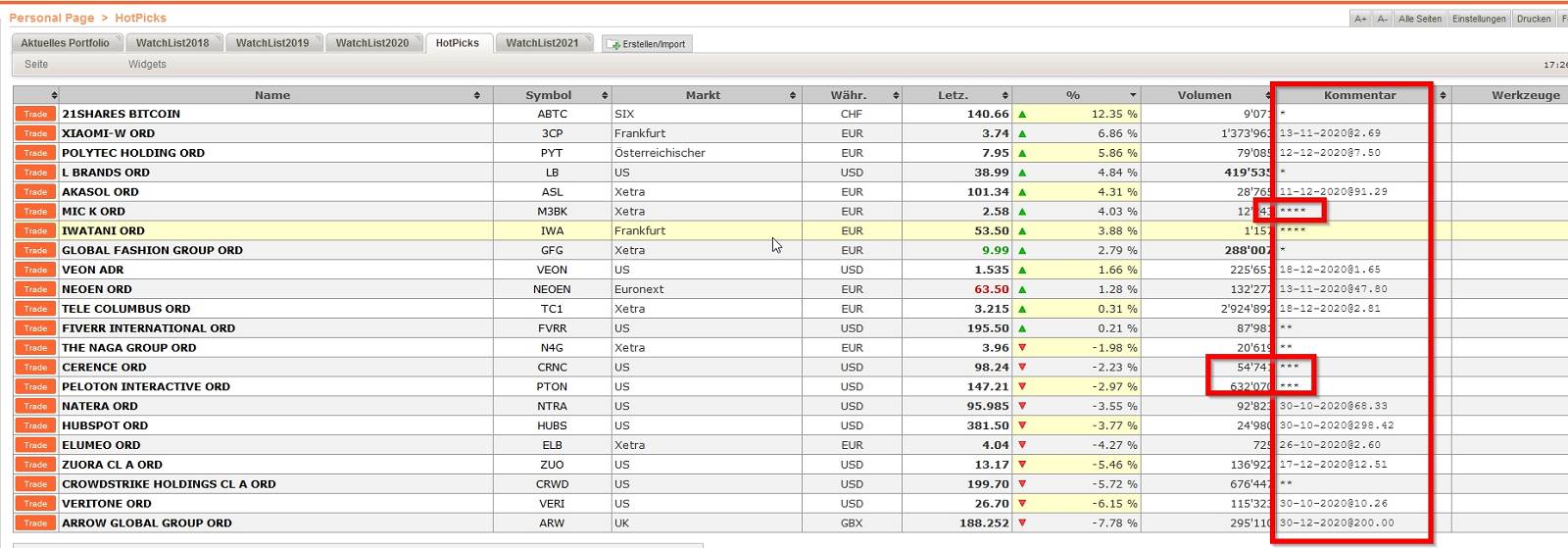Click Trade for CROWDSTRIKE HOLDINGS CL A ORD
The image size is (1568, 548).
tap(35, 484)
